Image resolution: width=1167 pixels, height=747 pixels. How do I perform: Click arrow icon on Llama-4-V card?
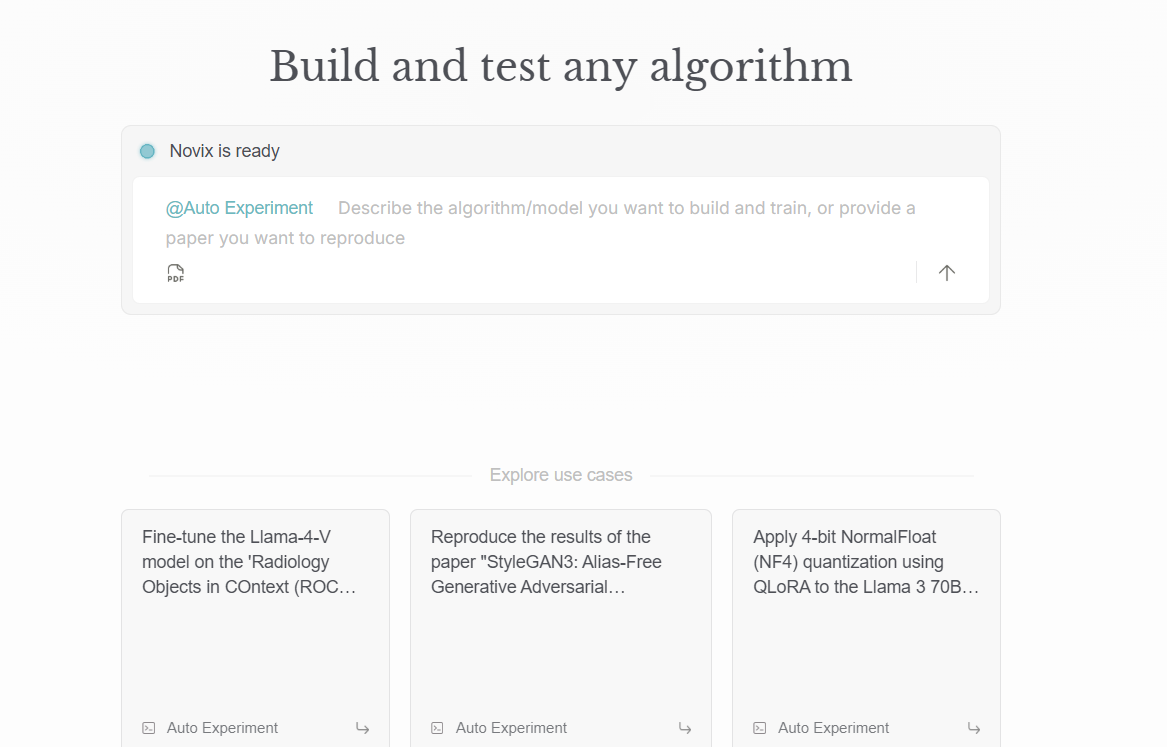(x=362, y=728)
